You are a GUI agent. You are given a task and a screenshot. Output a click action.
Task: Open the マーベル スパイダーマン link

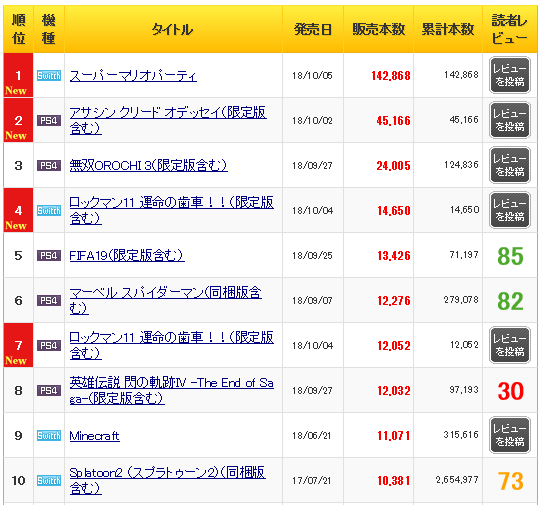(x=166, y=300)
